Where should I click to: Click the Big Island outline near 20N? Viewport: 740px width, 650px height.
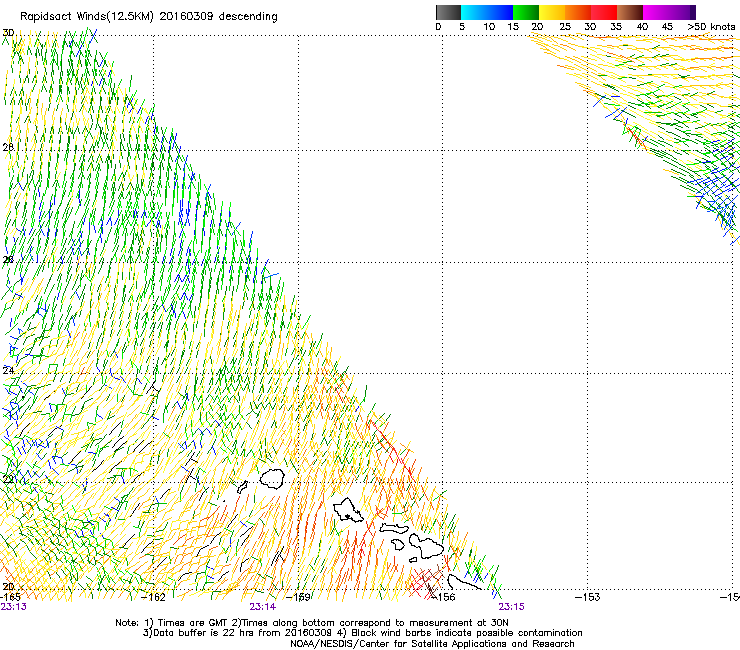[465, 582]
